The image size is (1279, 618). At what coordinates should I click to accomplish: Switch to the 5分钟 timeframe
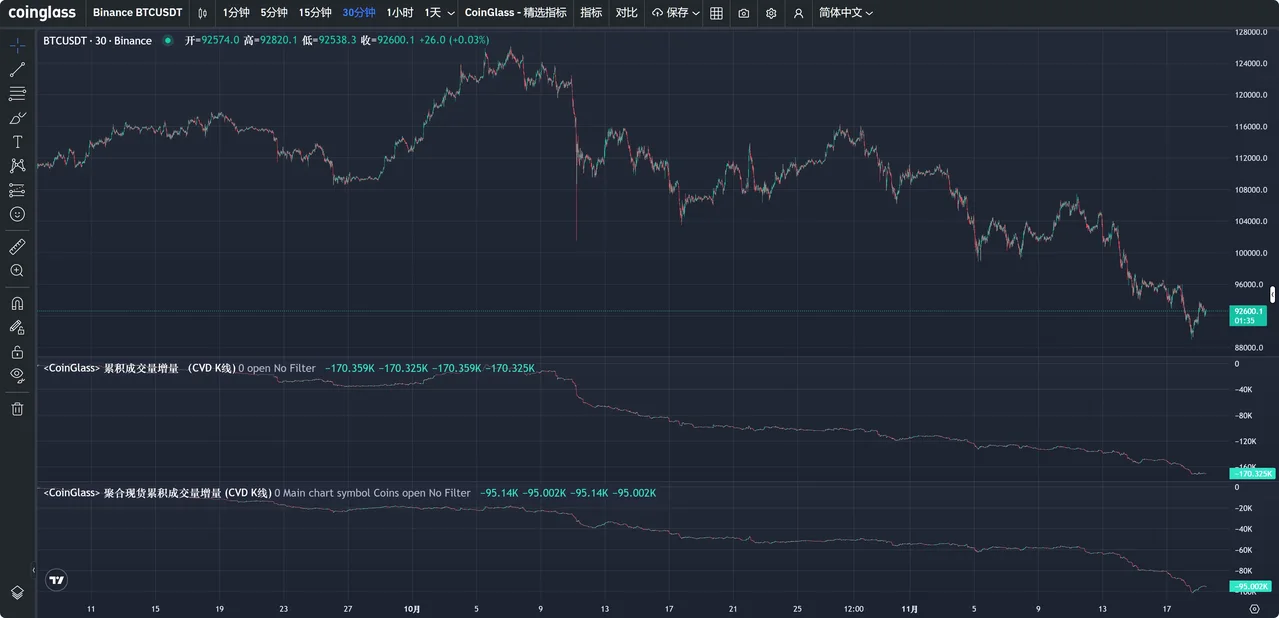274,13
